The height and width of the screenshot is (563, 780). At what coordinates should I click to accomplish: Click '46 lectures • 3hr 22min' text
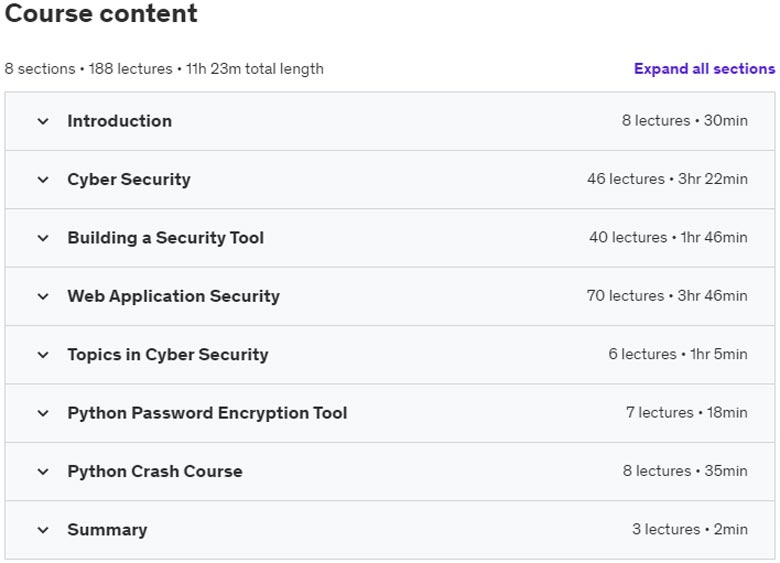667,179
